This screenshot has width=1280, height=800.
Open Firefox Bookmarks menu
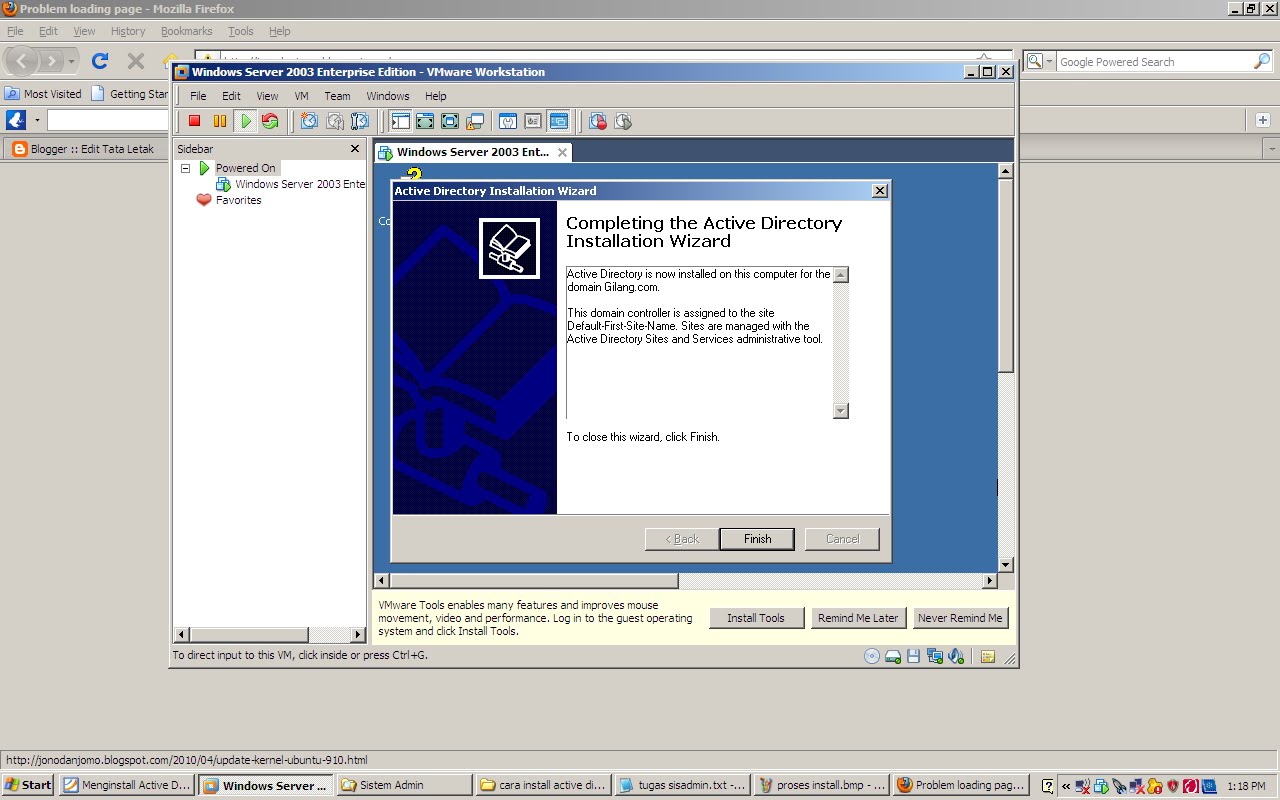click(x=186, y=31)
